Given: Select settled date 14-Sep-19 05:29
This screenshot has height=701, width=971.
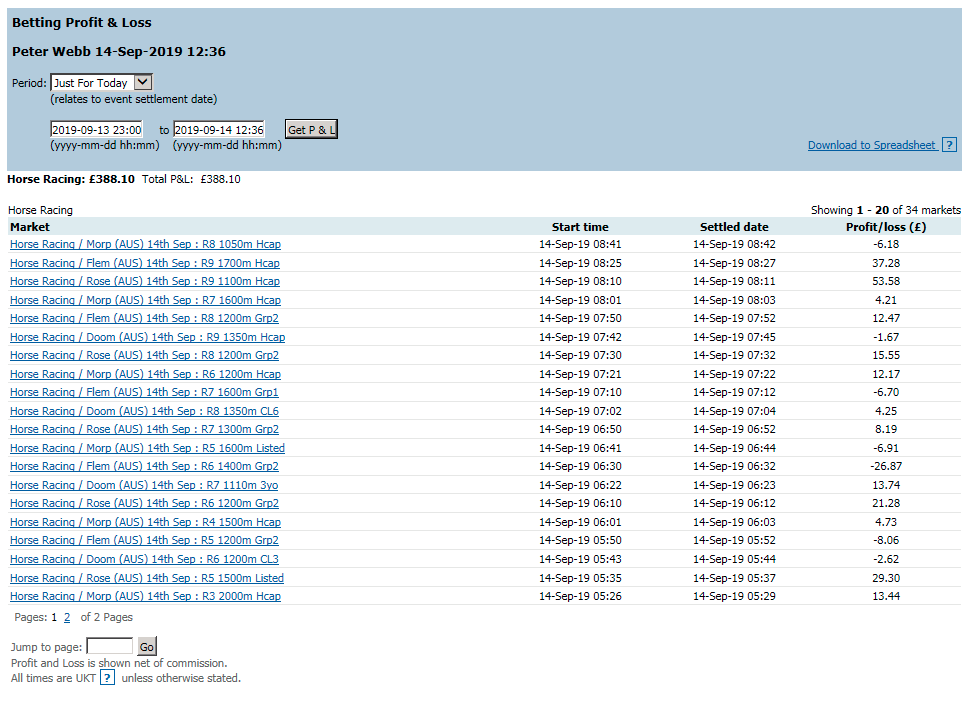Looking at the screenshot, I should click(734, 596).
